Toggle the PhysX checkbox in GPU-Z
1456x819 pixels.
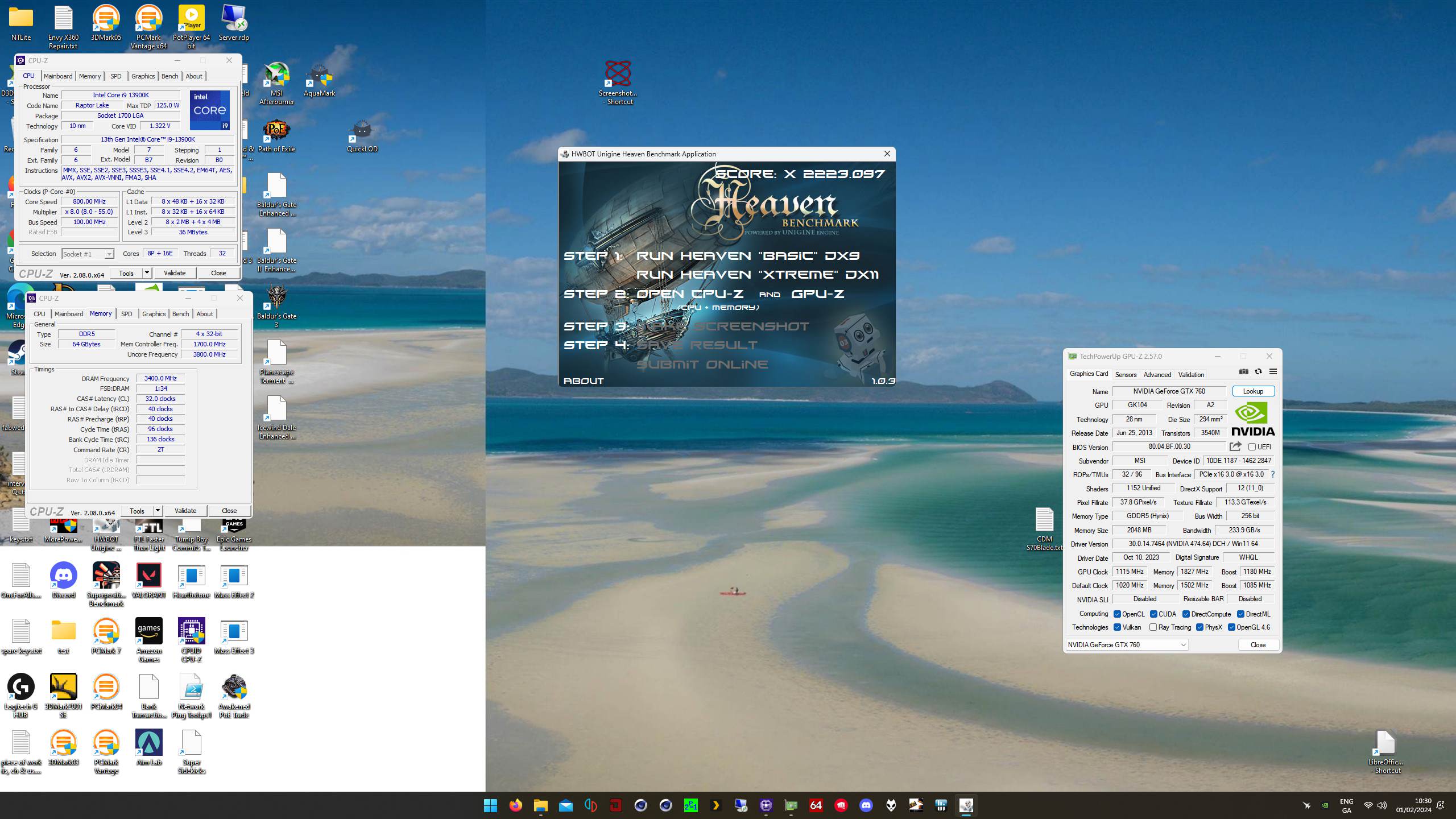point(1199,627)
